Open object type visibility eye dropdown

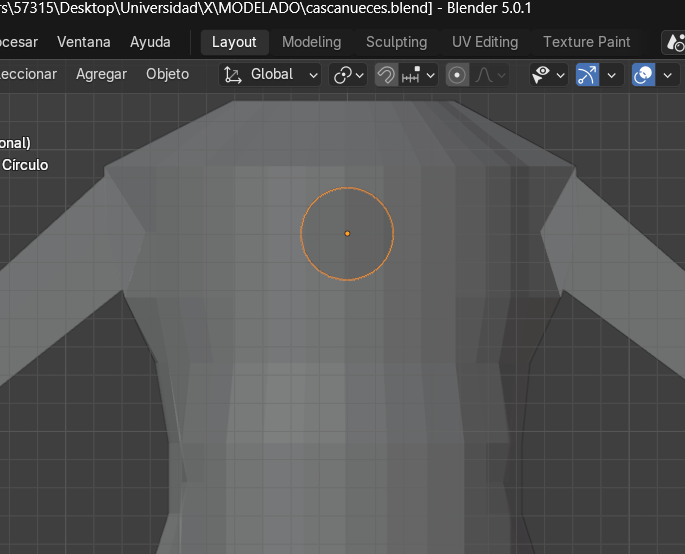point(548,75)
